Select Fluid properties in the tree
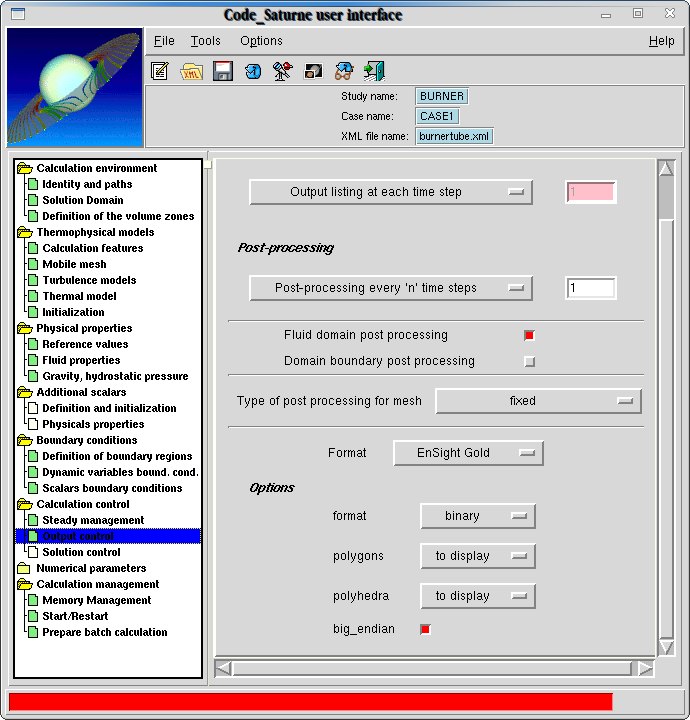690x720 pixels. (x=81, y=360)
